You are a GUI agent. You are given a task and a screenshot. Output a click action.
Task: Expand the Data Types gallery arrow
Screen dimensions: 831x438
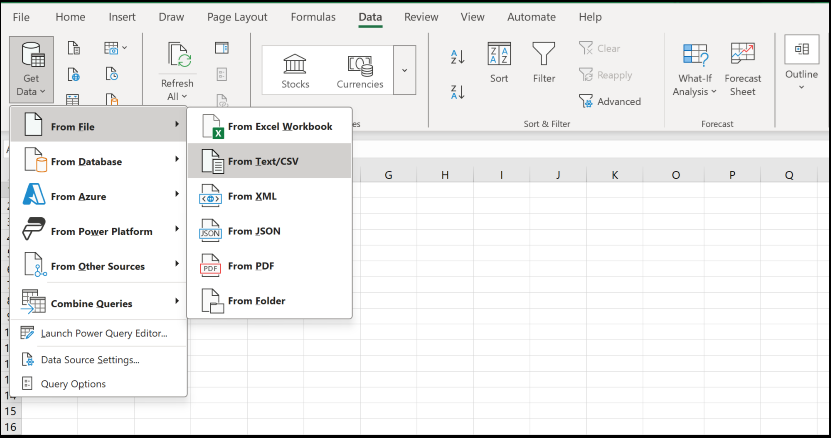(404, 70)
